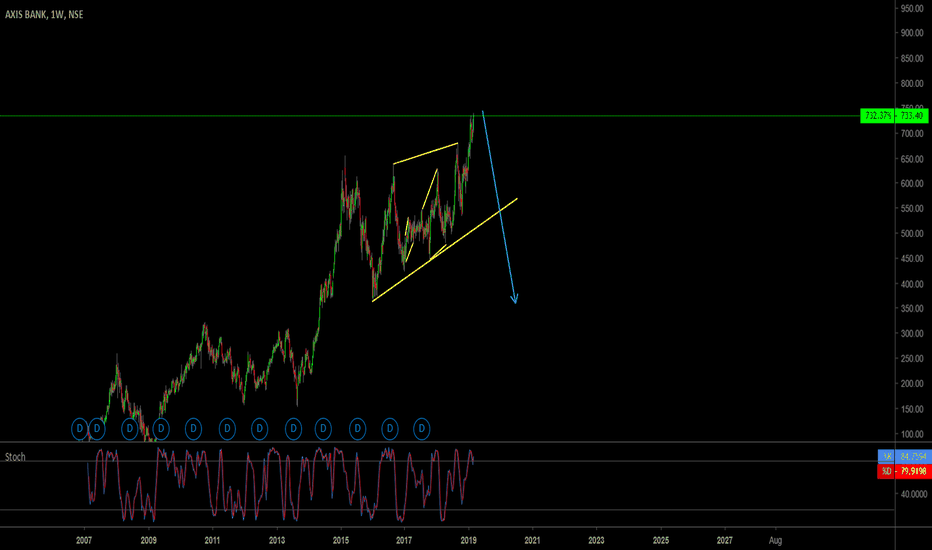Click the 2021 label on time axis
Image resolution: width=932 pixels, height=550 pixels.
coord(532,540)
